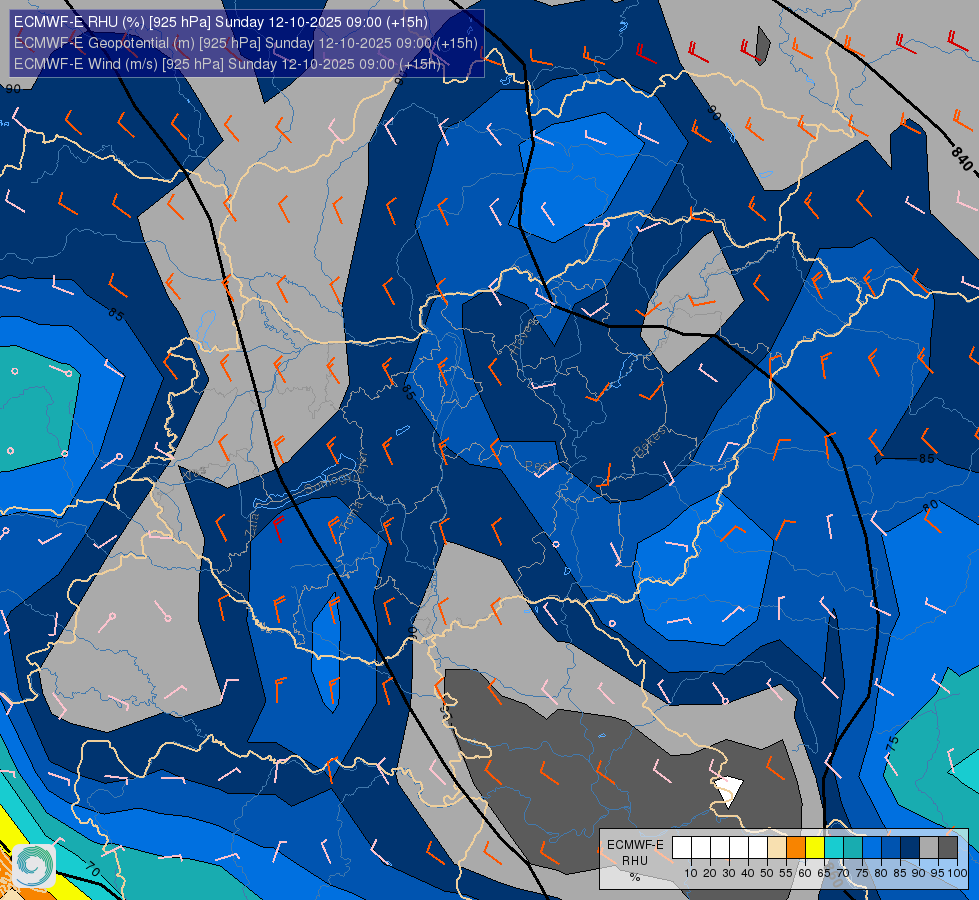Select the cyan 65-70 legend swatch
Viewport: 979px width, 900px height.
pyautogui.click(x=834, y=848)
